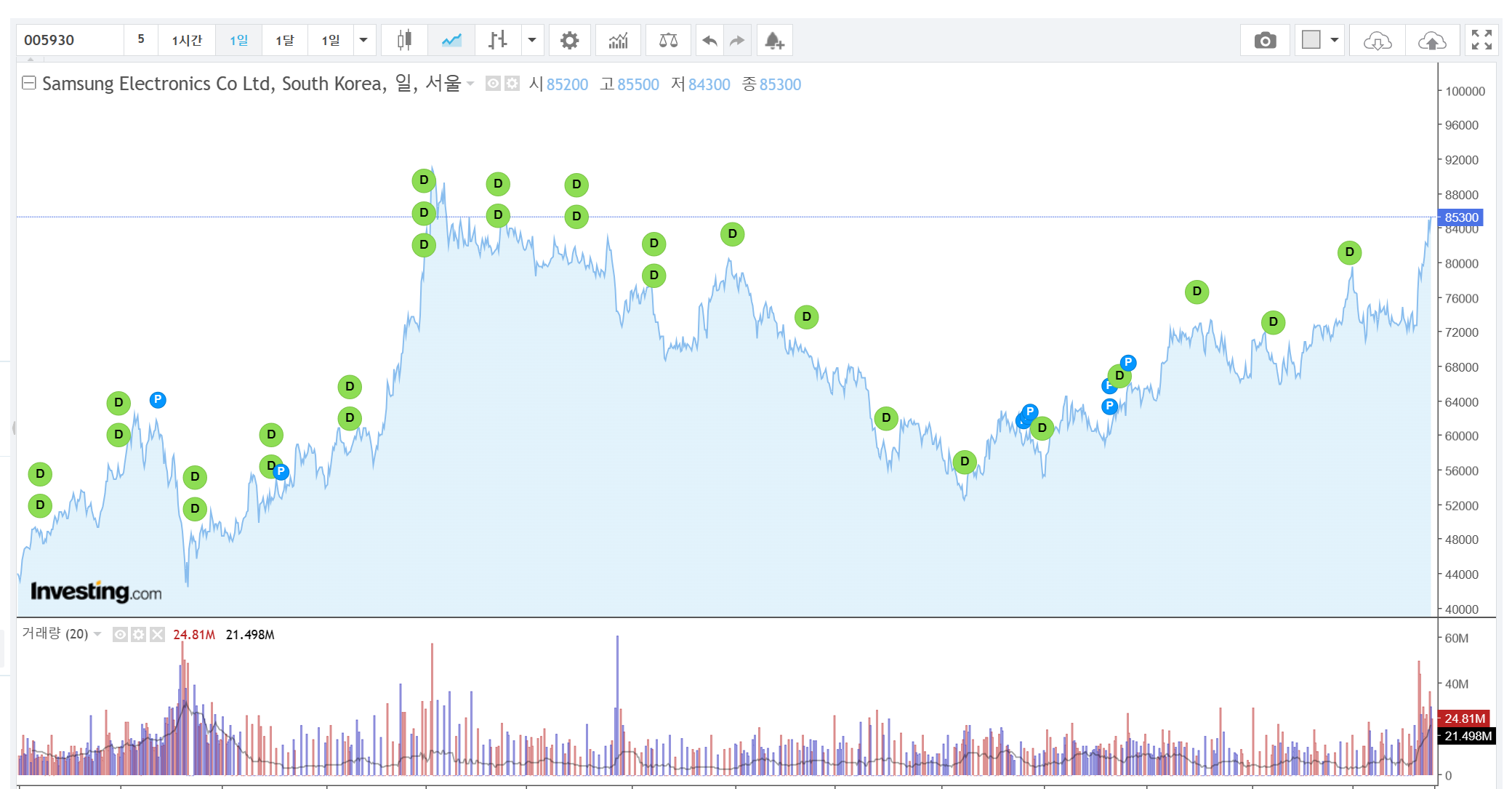Open the time interval dropdown arrow
Viewport: 1512px width, 789px height.
(363, 40)
